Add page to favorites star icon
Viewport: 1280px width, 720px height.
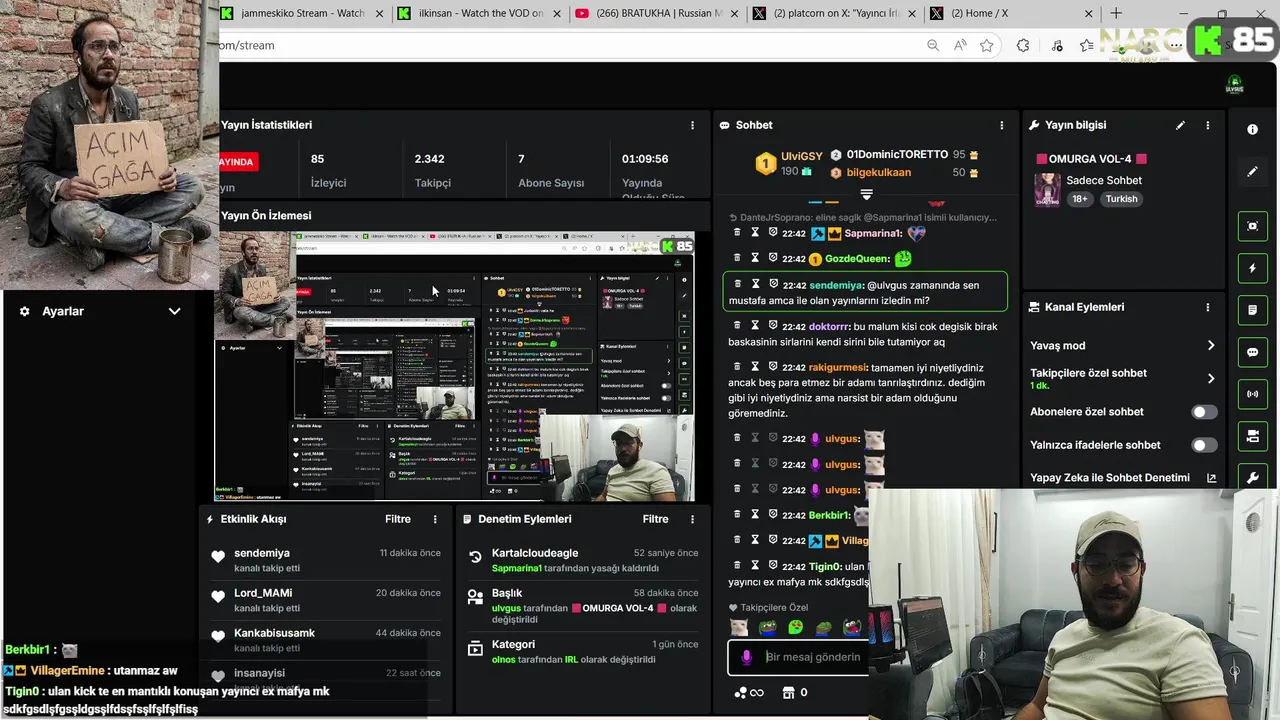pyautogui.click(x=987, y=45)
